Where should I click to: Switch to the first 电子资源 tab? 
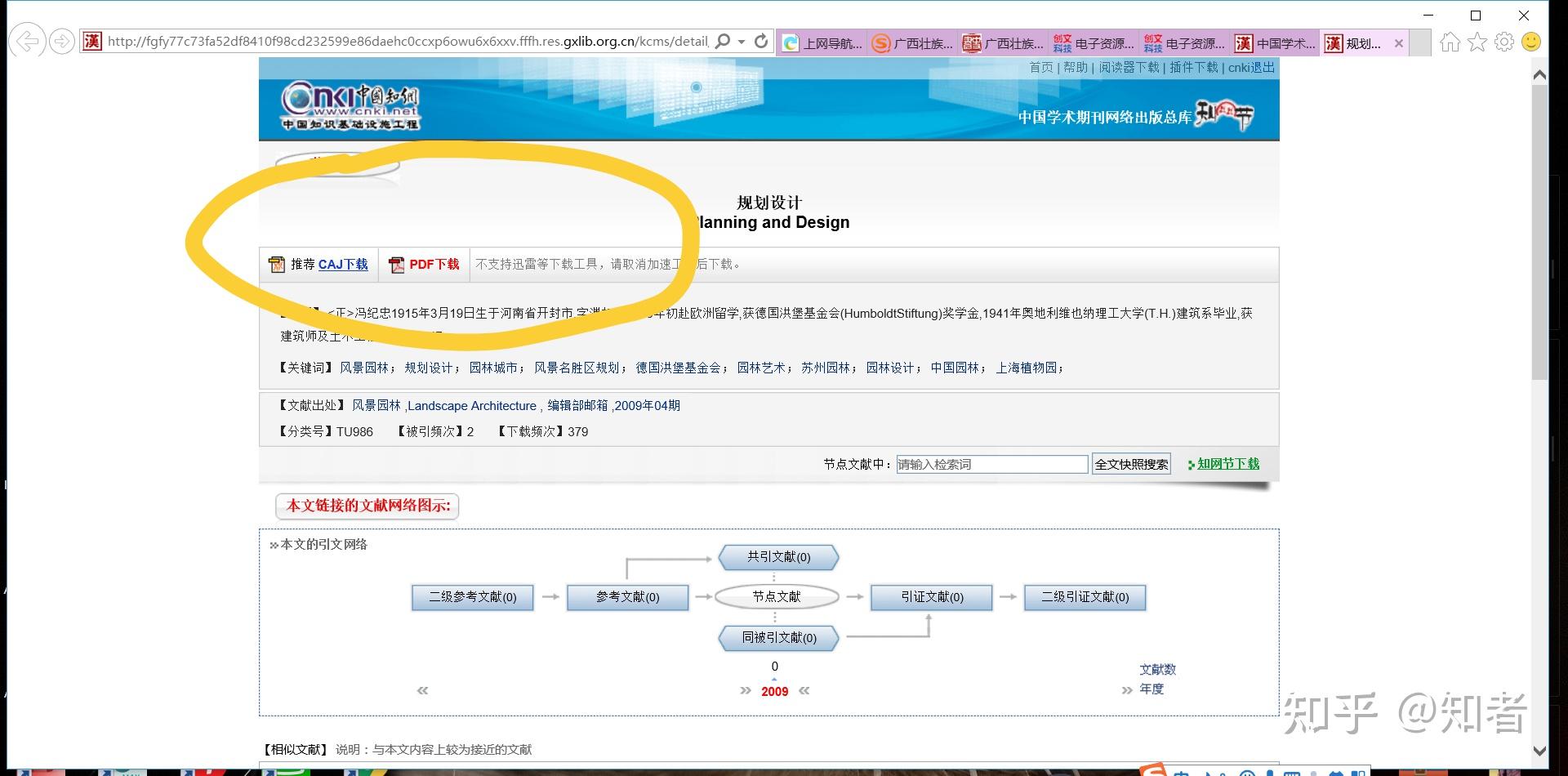1094,43
